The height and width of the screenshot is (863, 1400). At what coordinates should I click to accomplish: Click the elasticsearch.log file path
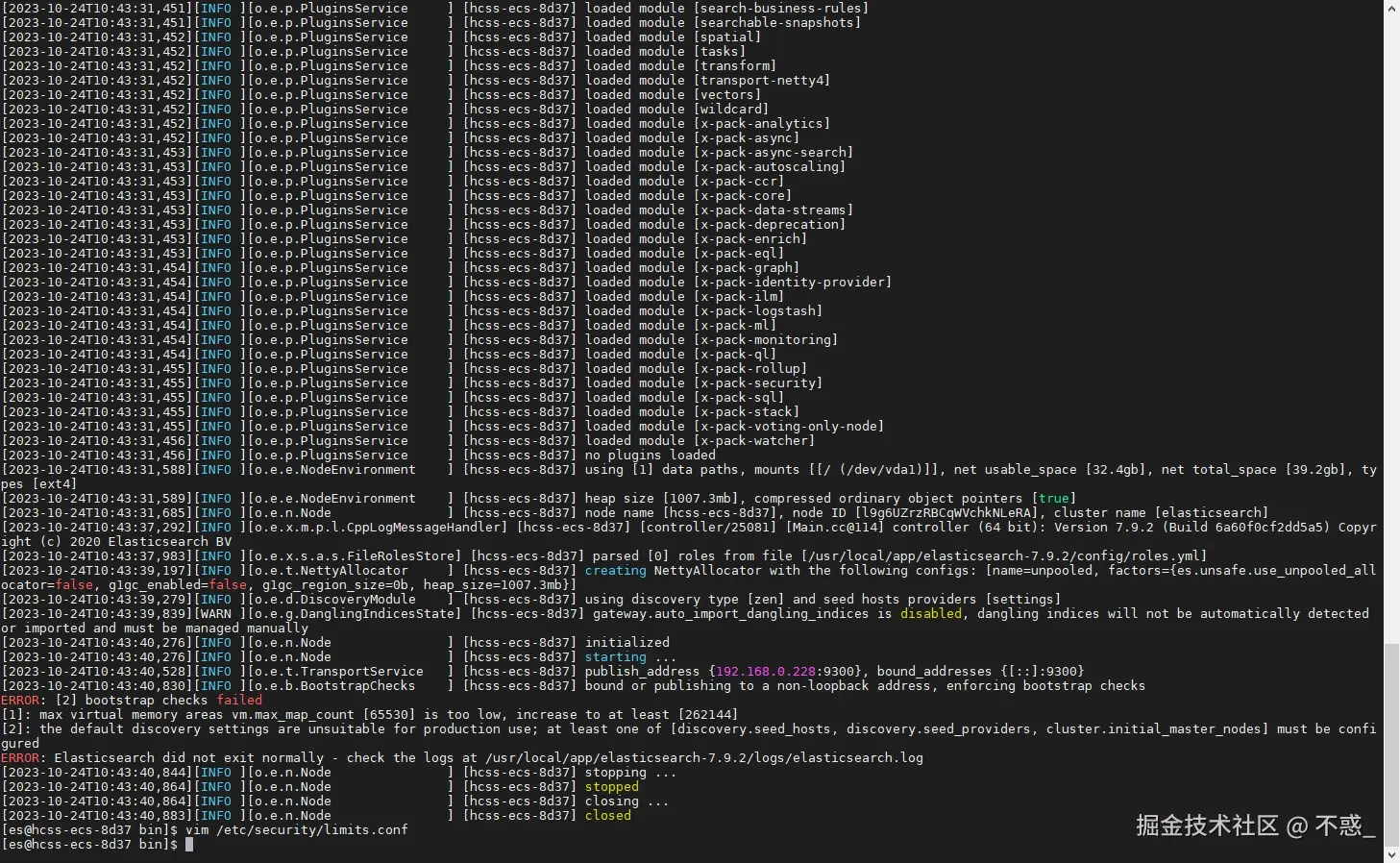(x=706, y=758)
